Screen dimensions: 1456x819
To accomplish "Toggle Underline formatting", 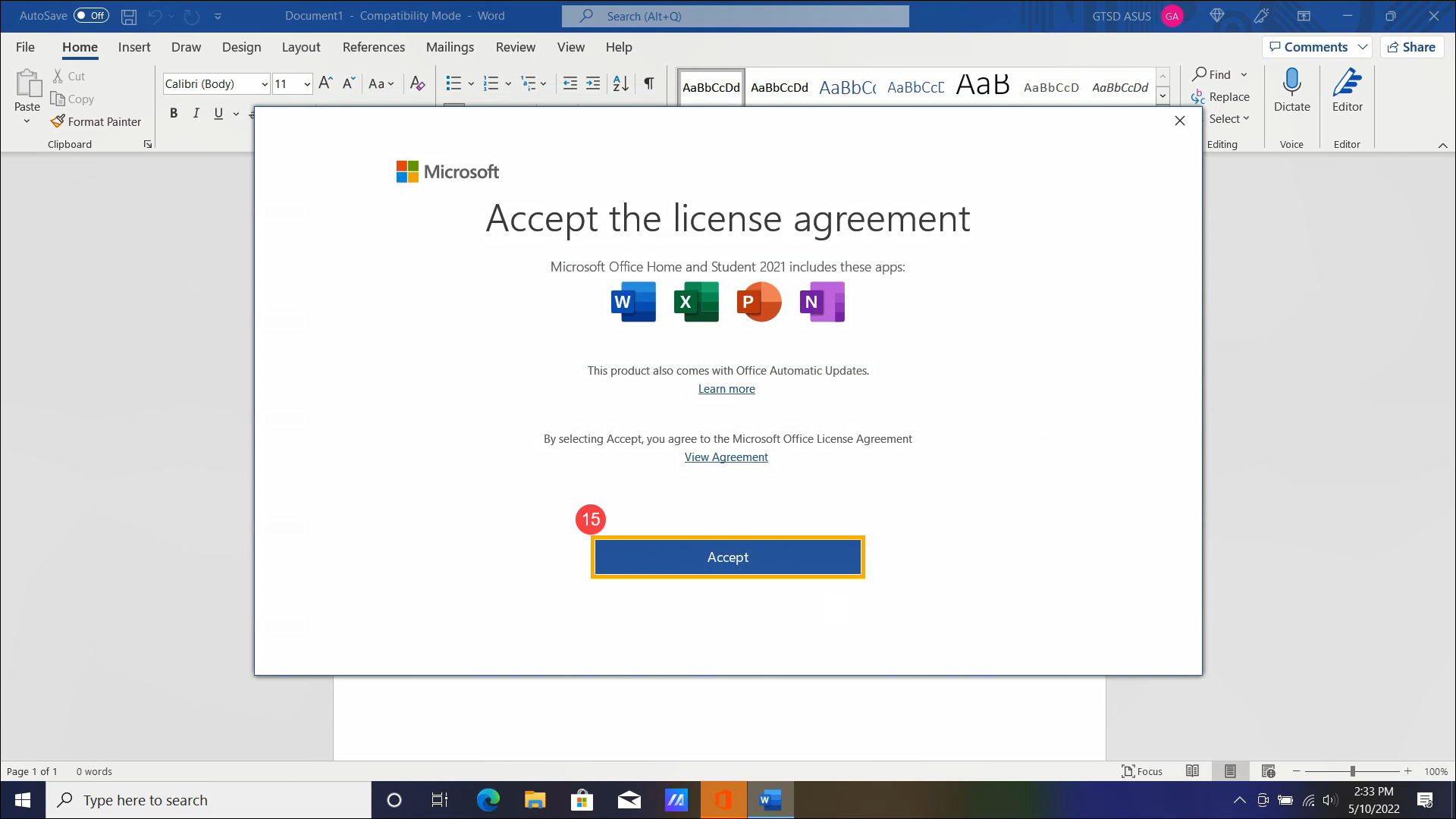I will coord(218,114).
